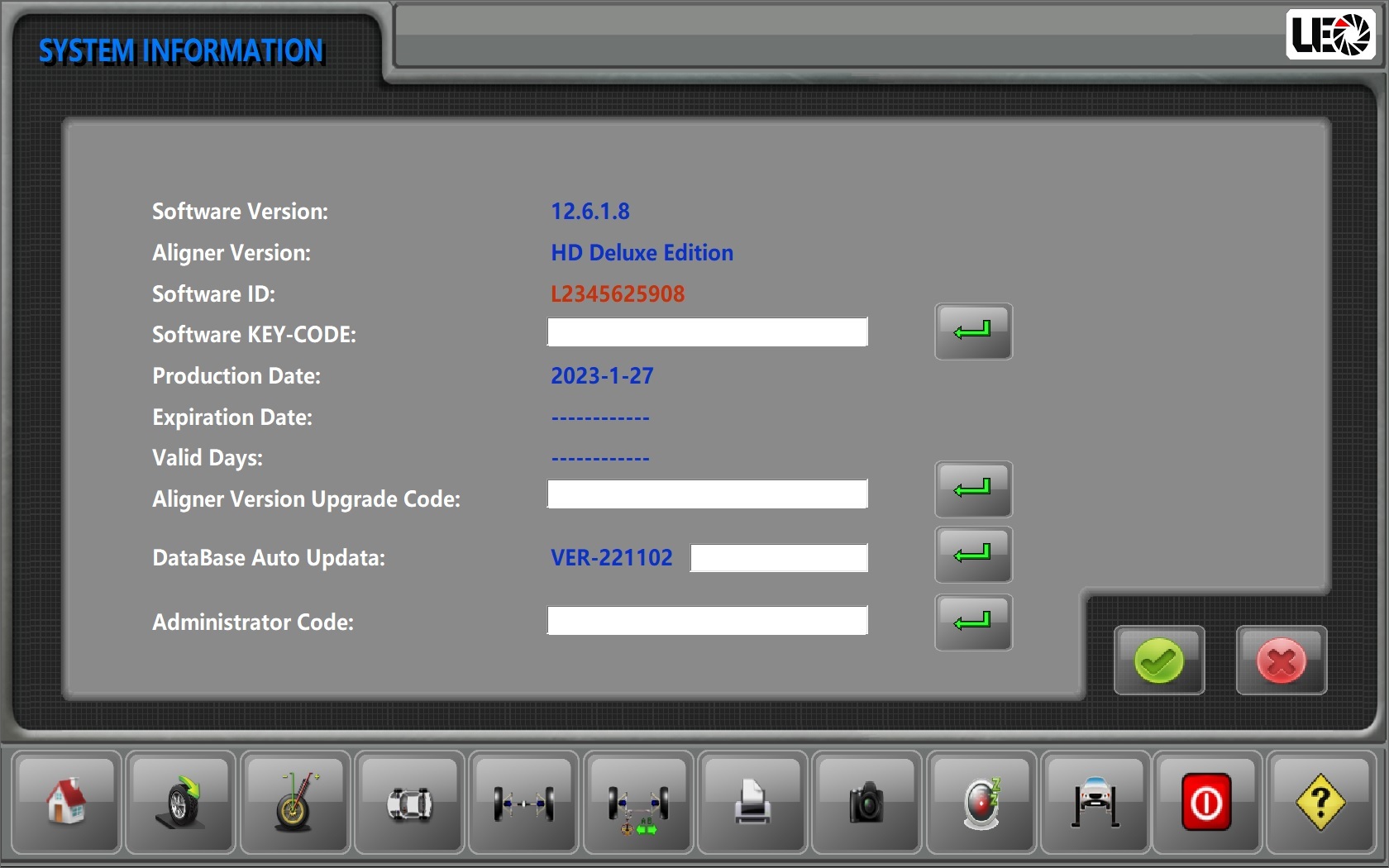Submit the DataBase Auto Updata enter arrow
The height and width of the screenshot is (868, 1389).
point(973,555)
